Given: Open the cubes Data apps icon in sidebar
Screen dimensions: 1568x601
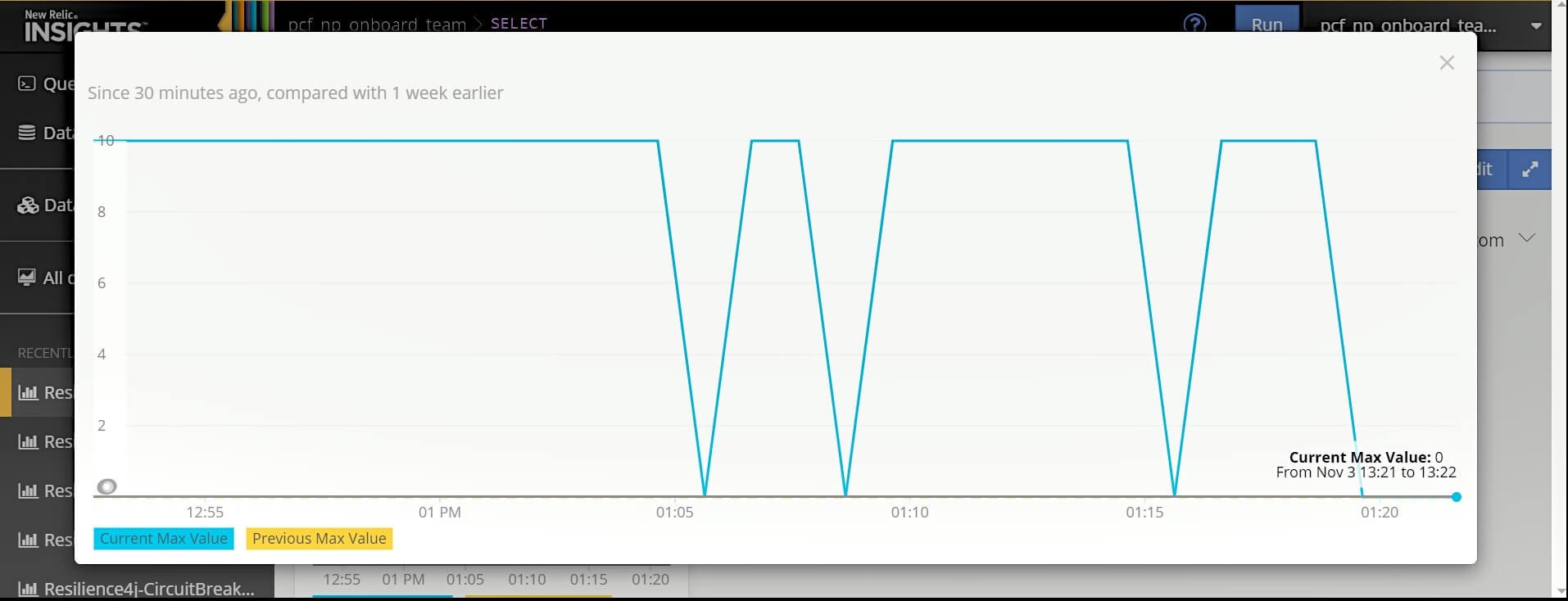Looking at the screenshot, I should click(28, 205).
